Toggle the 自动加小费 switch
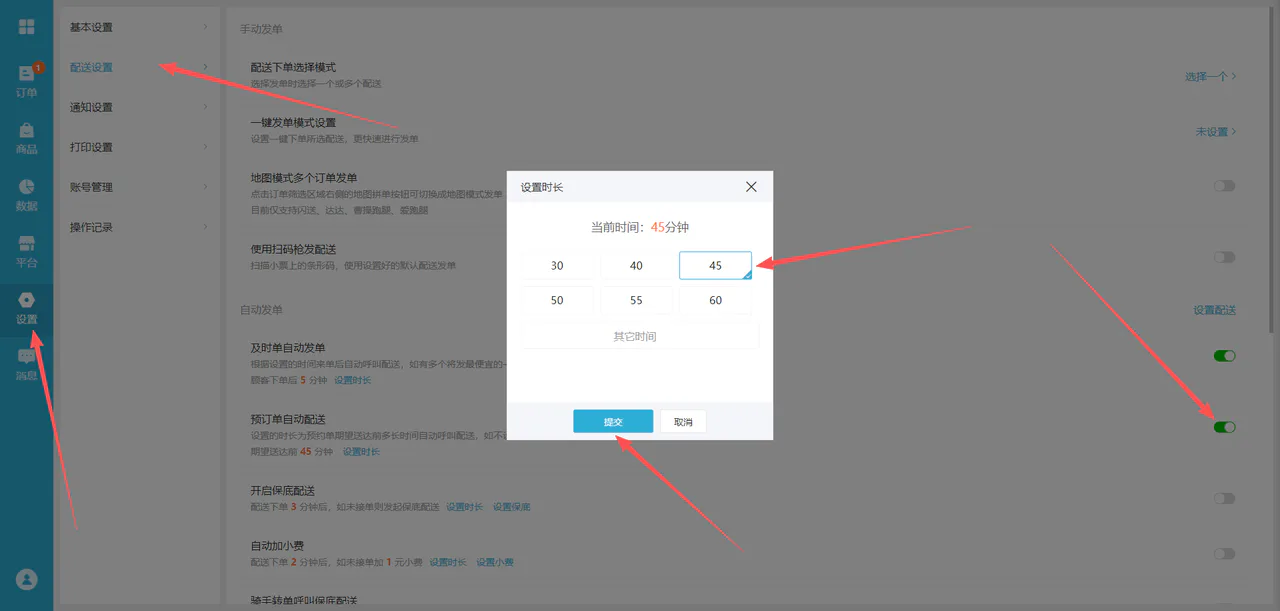This screenshot has width=1280, height=611. 1225,554
